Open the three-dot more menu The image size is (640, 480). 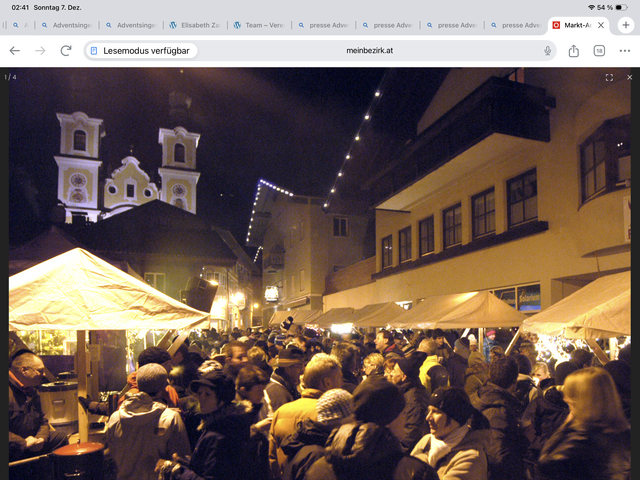[x=625, y=51]
